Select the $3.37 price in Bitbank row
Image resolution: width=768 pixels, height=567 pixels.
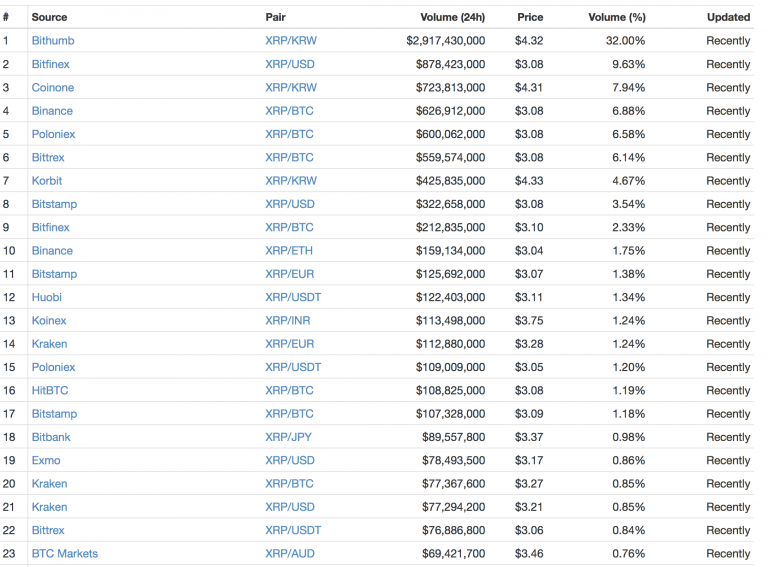(x=529, y=437)
